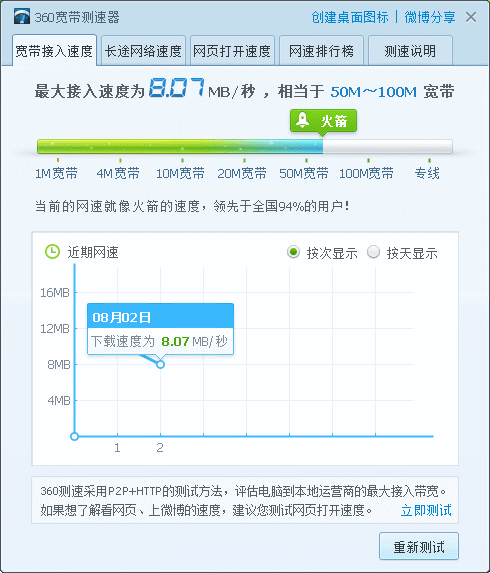Close the speed tester window

[471, 17]
